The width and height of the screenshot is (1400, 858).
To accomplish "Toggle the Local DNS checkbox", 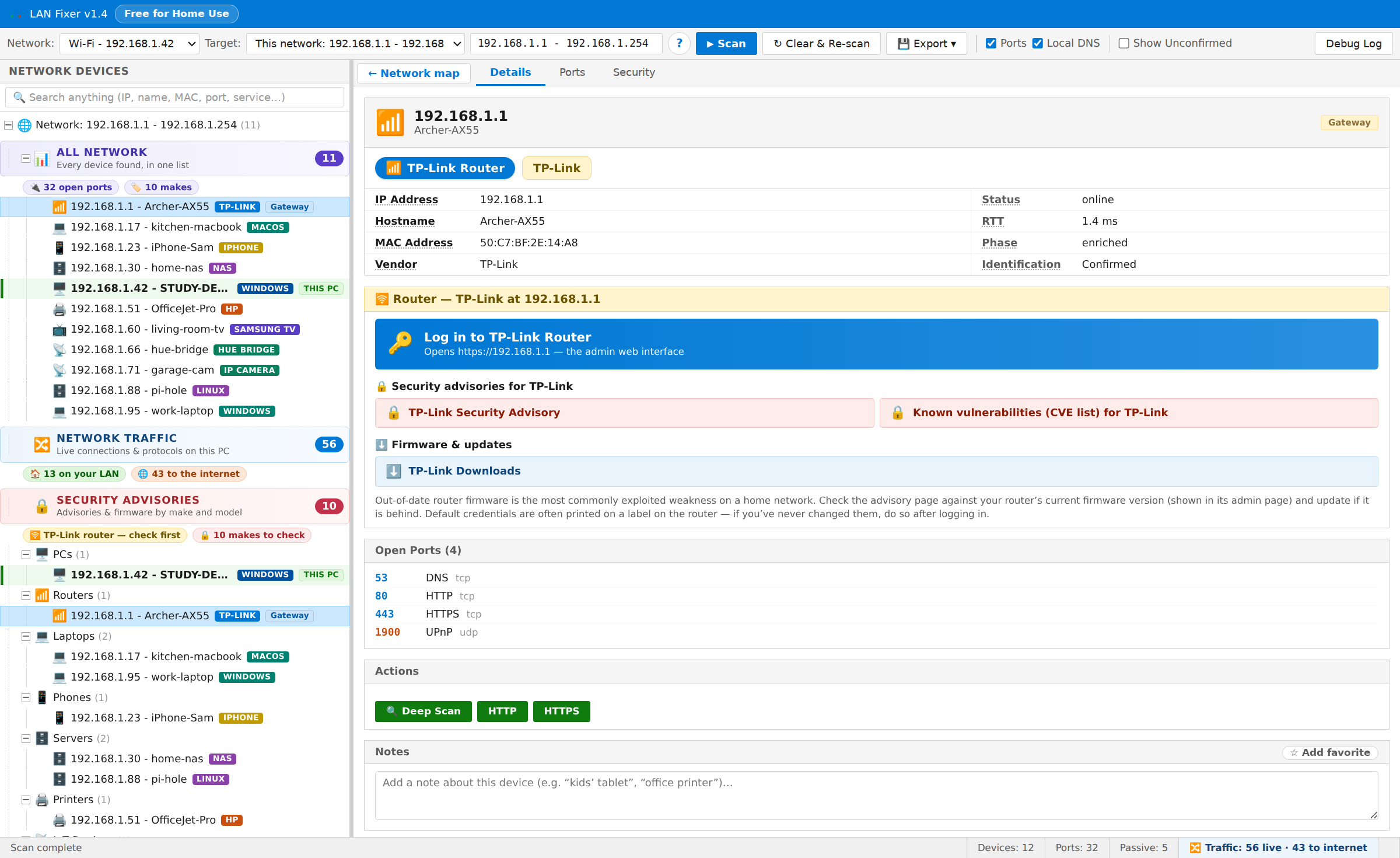I will click(1038, 43).
